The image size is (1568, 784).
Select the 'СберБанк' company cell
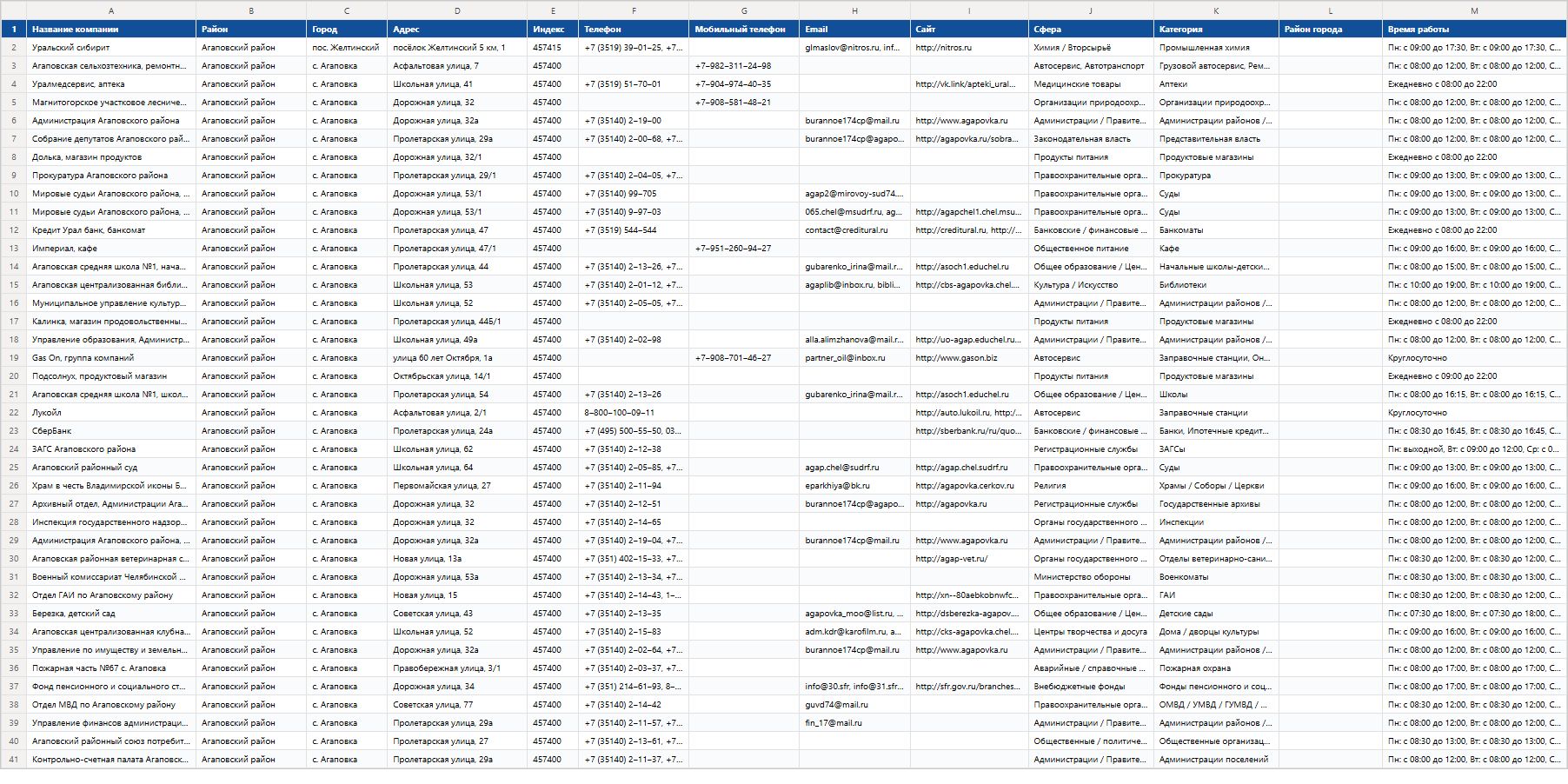111,431
